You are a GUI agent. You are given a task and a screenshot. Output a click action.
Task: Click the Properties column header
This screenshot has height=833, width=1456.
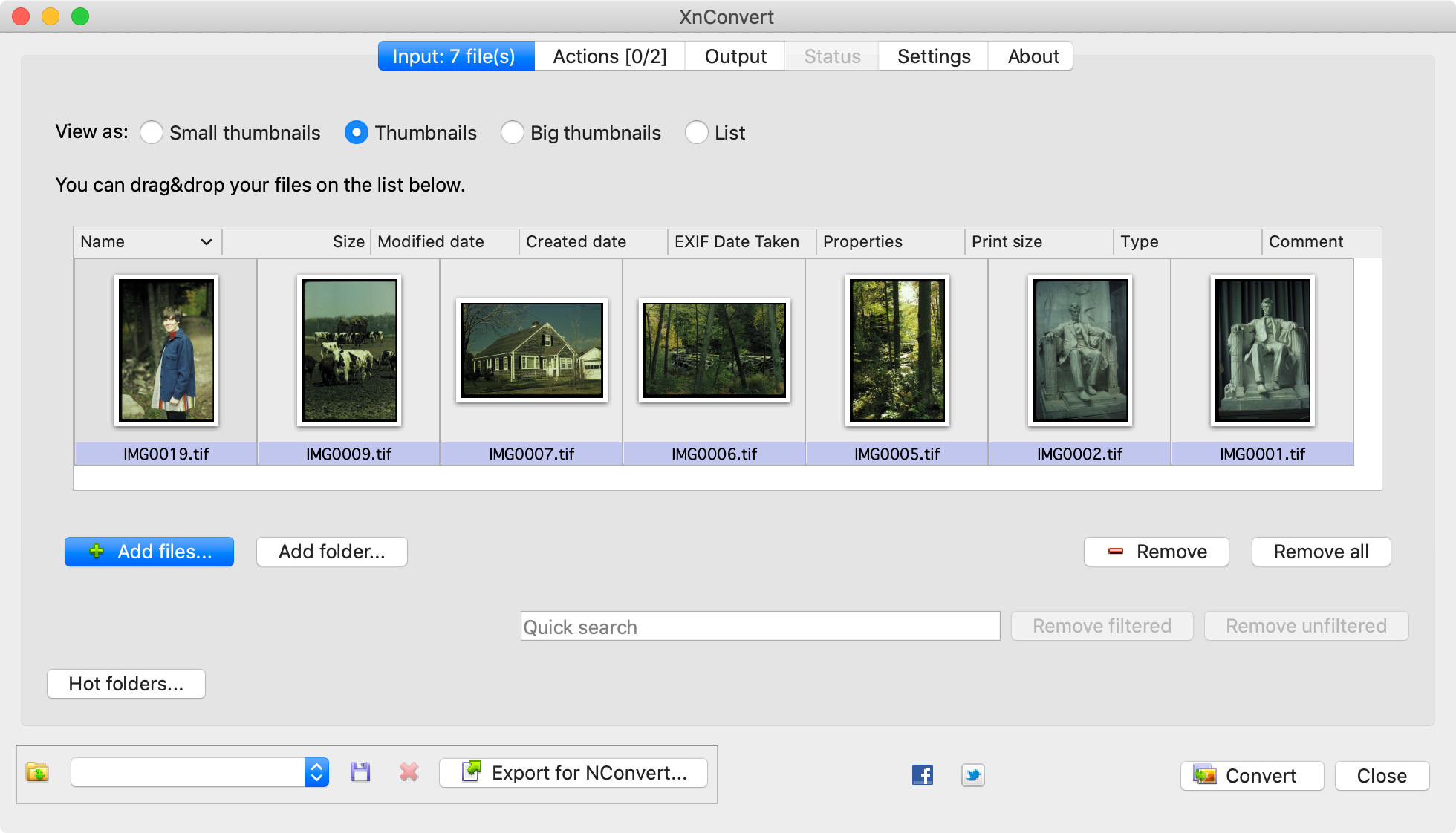point(891,242)
